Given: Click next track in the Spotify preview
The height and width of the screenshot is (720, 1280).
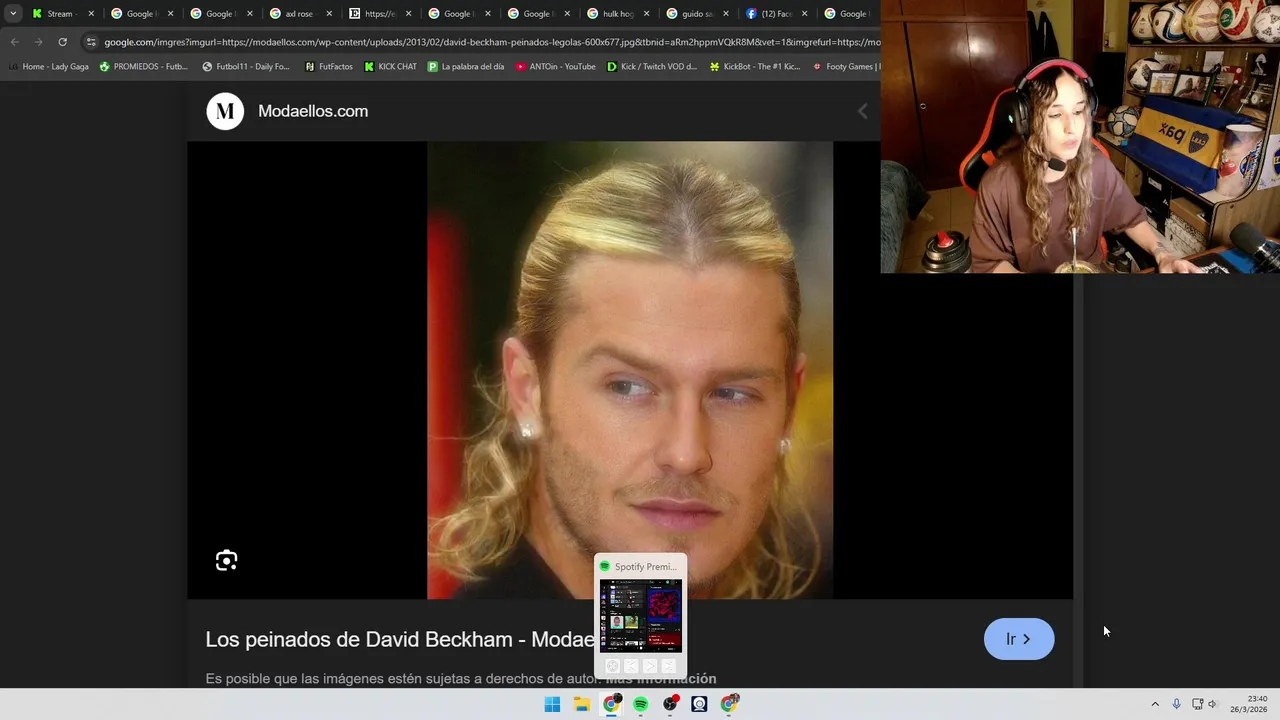Looking at the screenshot, I should point(669,666).
